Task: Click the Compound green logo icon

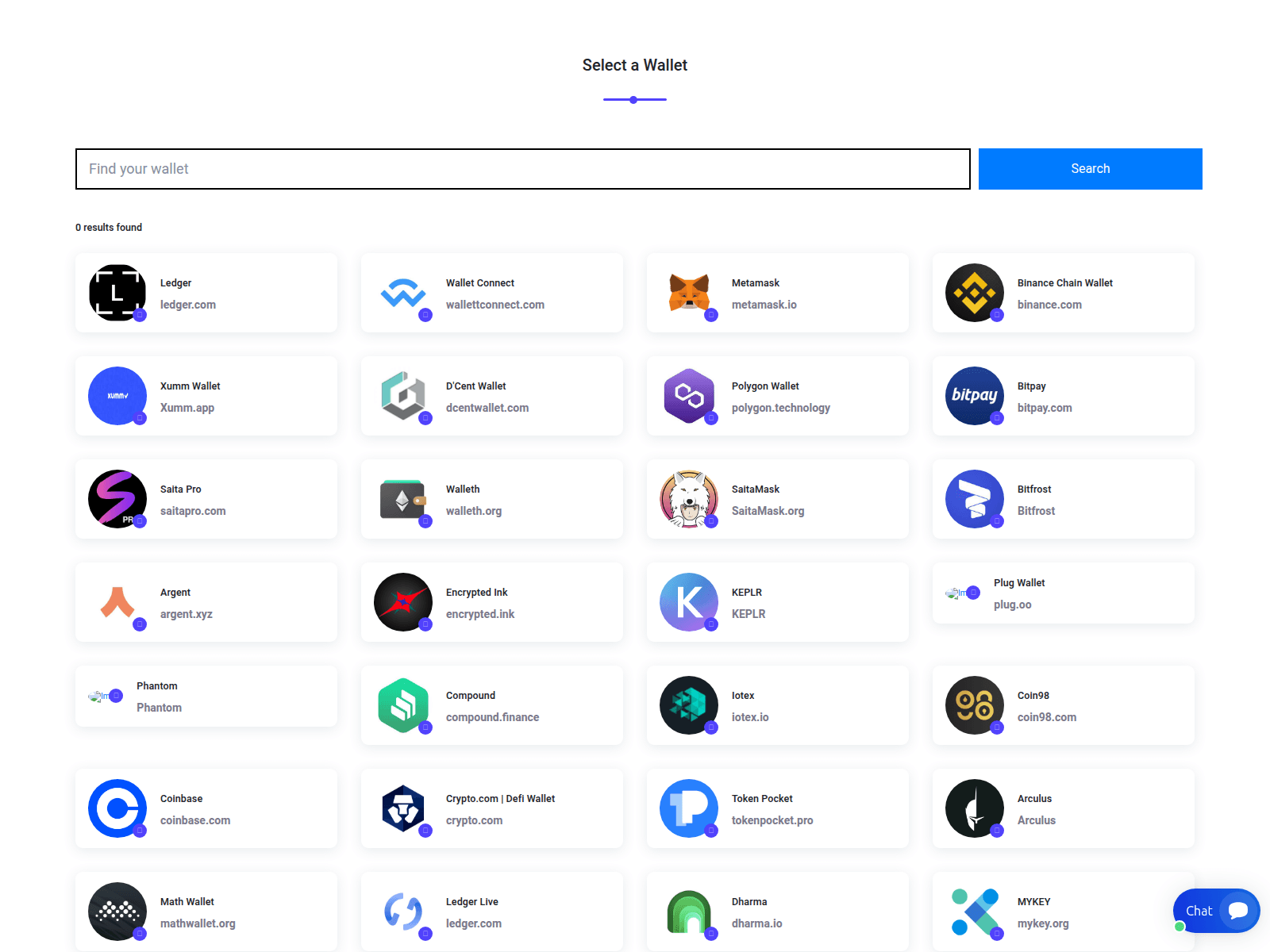Action: click(x=403, y=705)
